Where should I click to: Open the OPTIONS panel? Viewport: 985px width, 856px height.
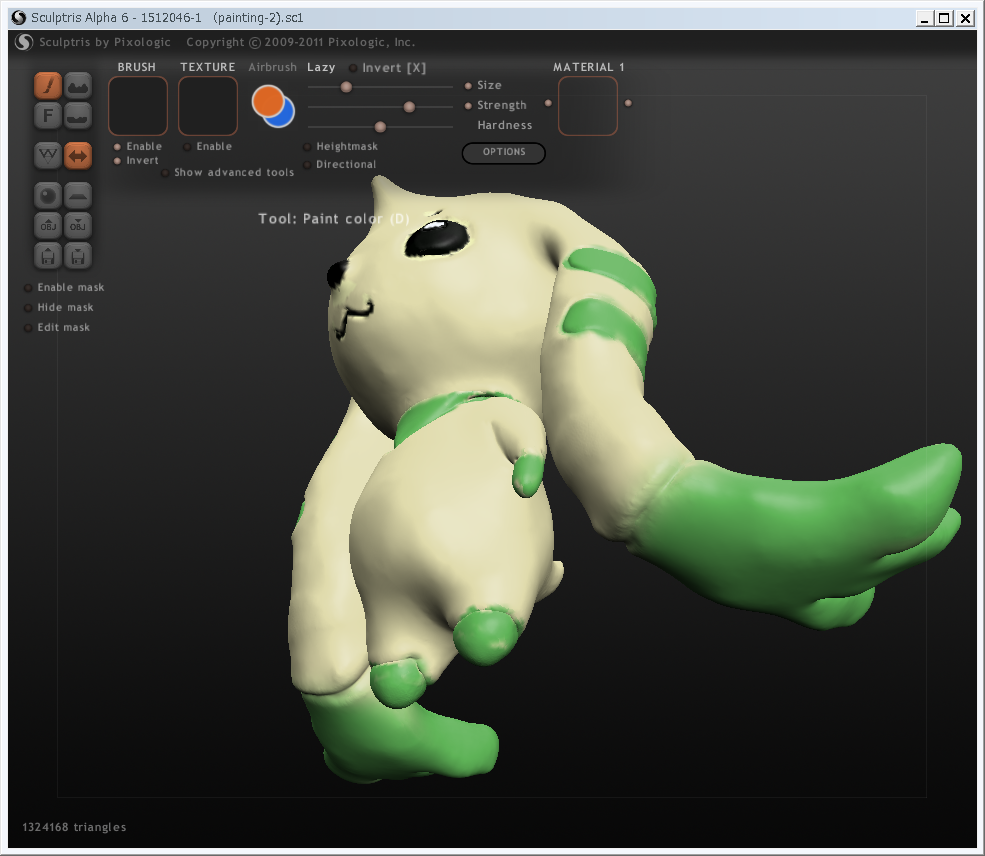tap(504, 153)
